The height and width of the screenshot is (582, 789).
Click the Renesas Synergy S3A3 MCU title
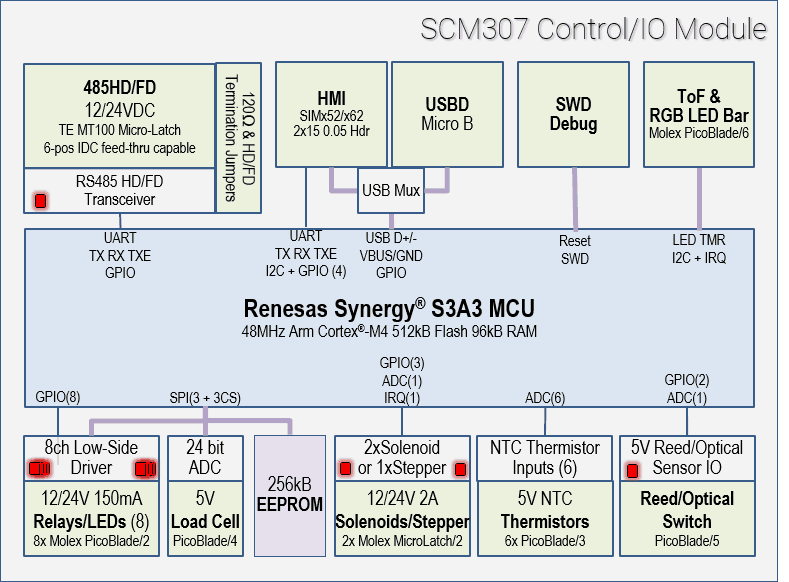(389, 308)
